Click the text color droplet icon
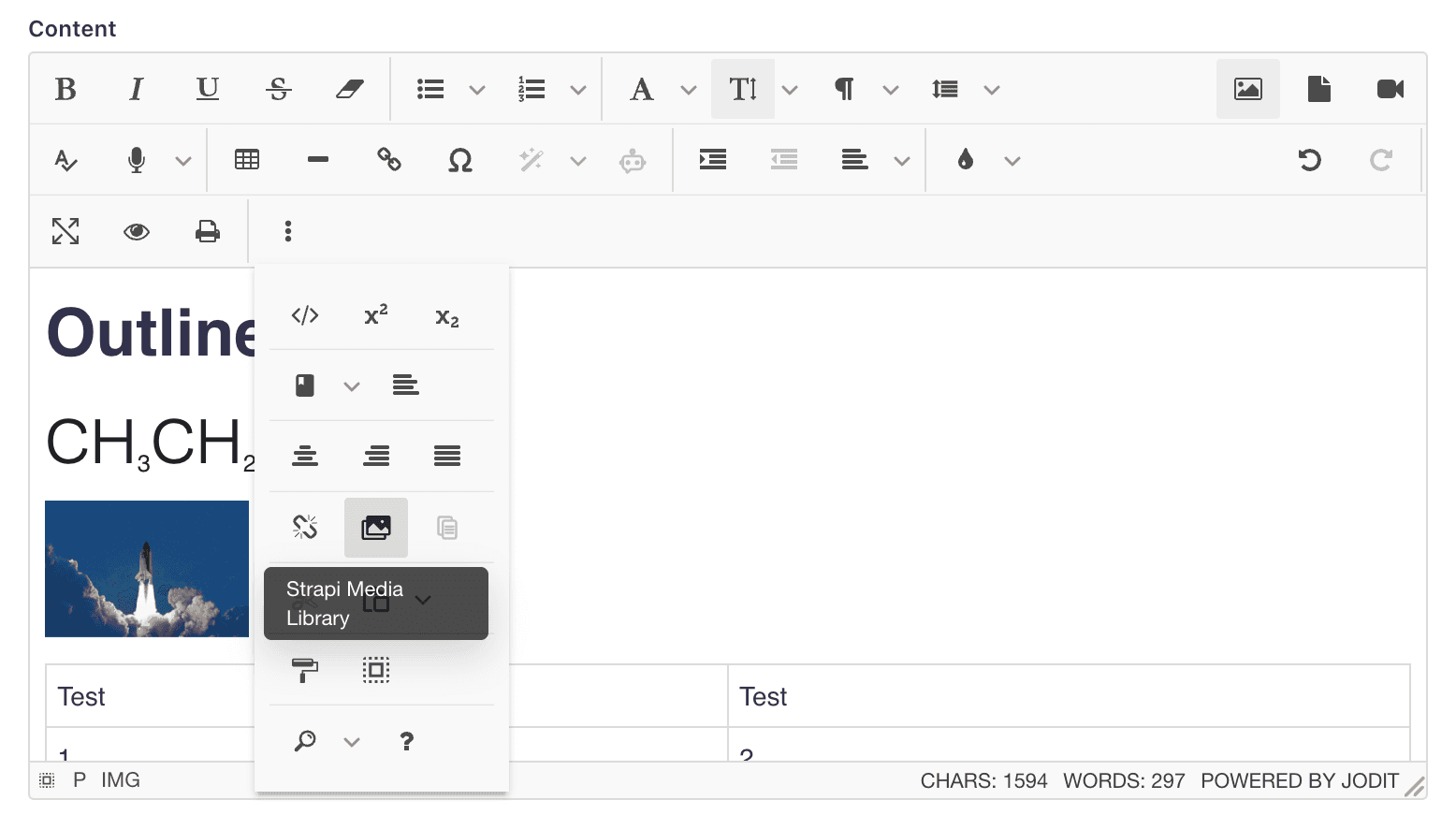Viewport: 1456px width, 829px height. click(x=966, y=160)
